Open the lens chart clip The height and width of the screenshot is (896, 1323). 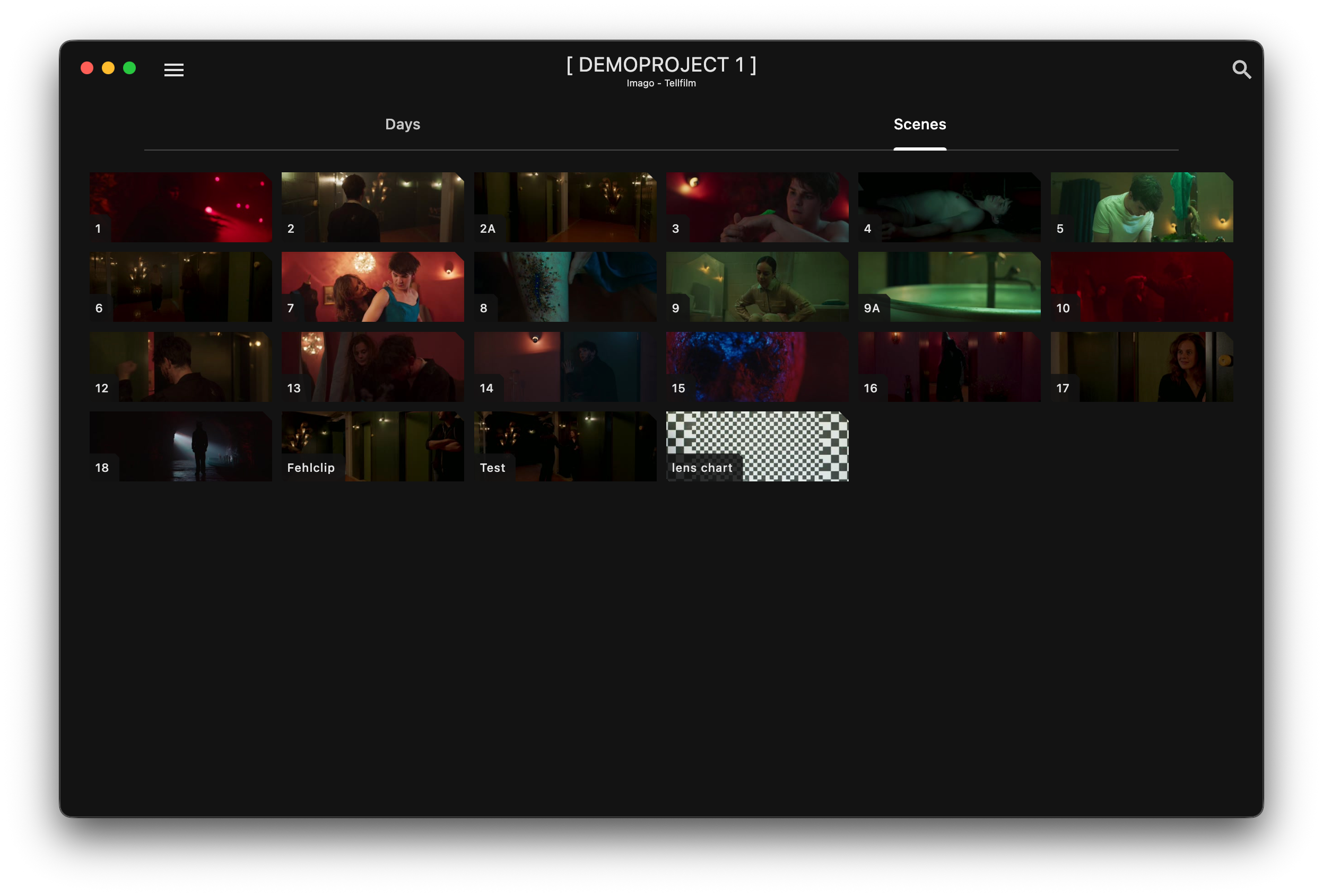point(756,446)
